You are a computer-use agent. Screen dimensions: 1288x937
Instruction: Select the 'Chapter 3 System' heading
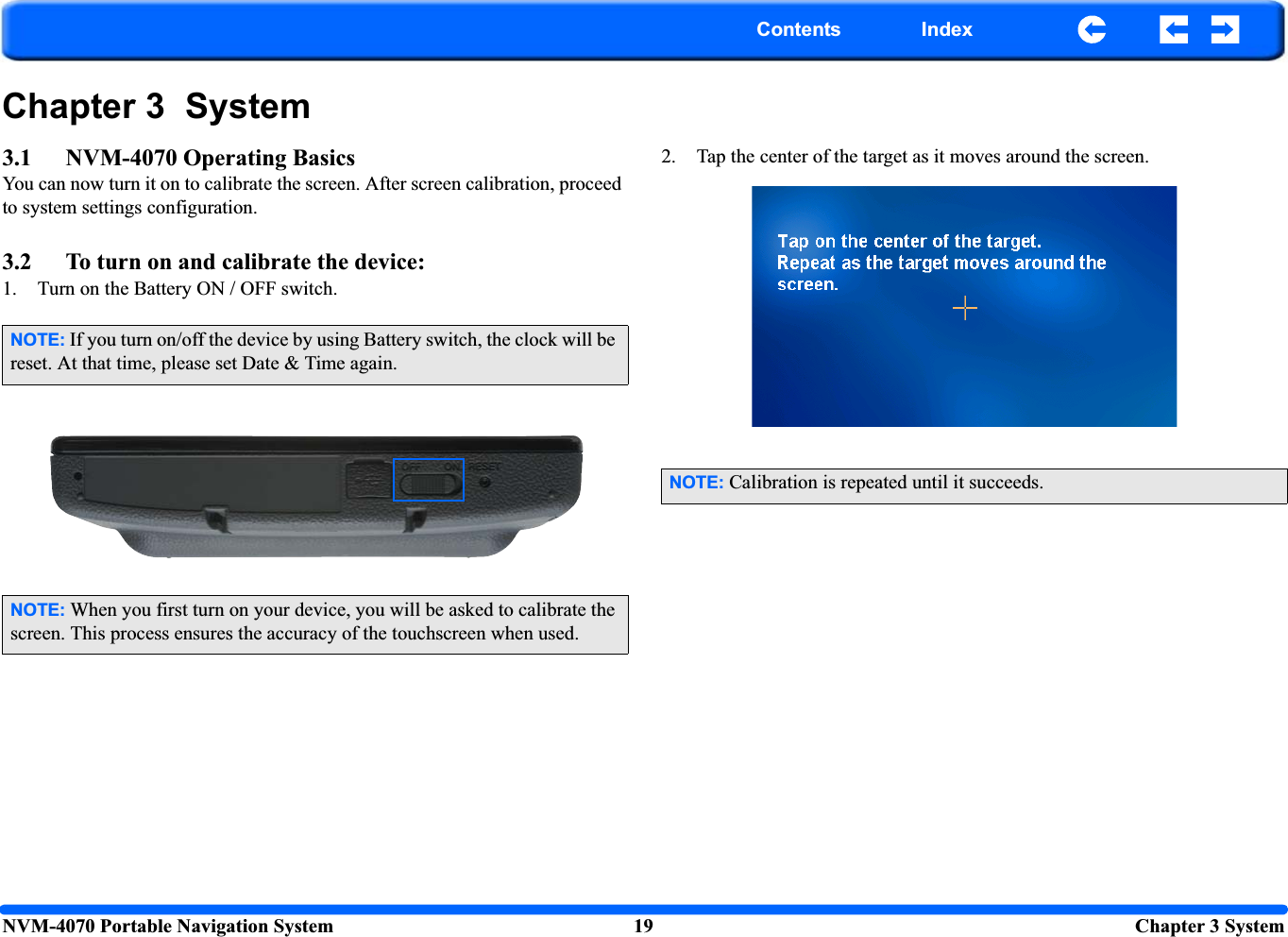coord(157,106)
